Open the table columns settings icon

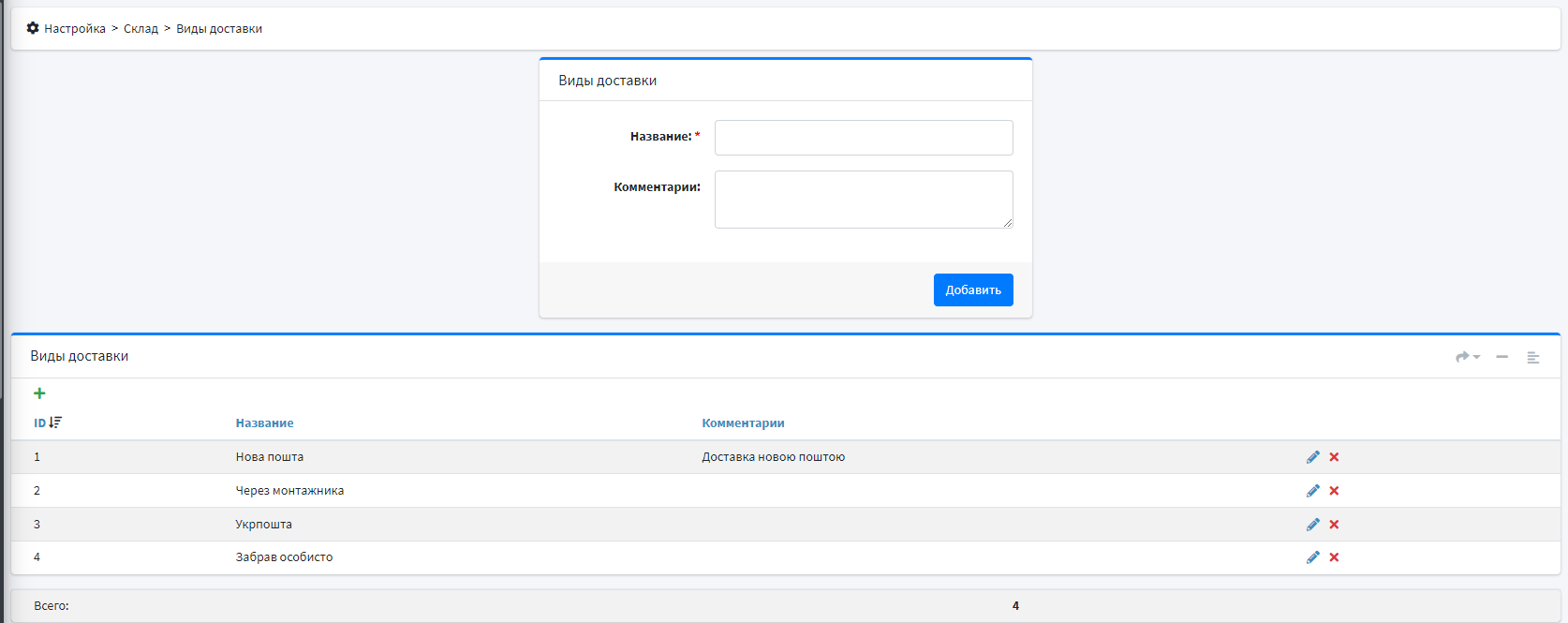coord(1532,358)
